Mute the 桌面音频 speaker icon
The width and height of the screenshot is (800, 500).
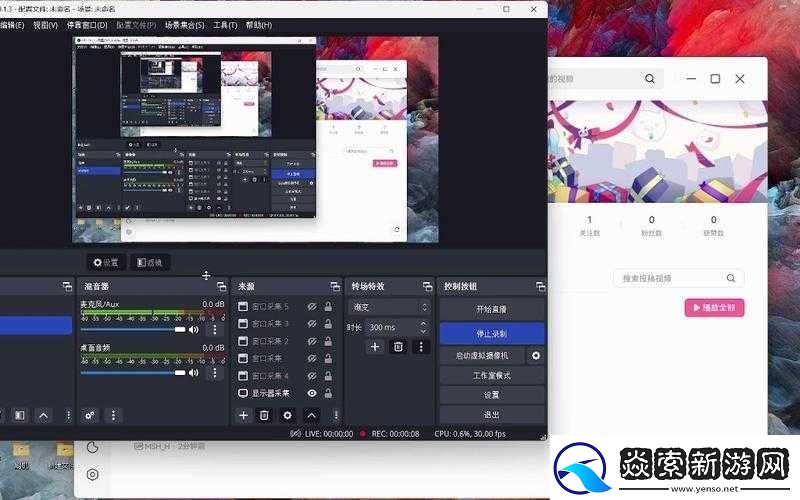tap(194, 372)
